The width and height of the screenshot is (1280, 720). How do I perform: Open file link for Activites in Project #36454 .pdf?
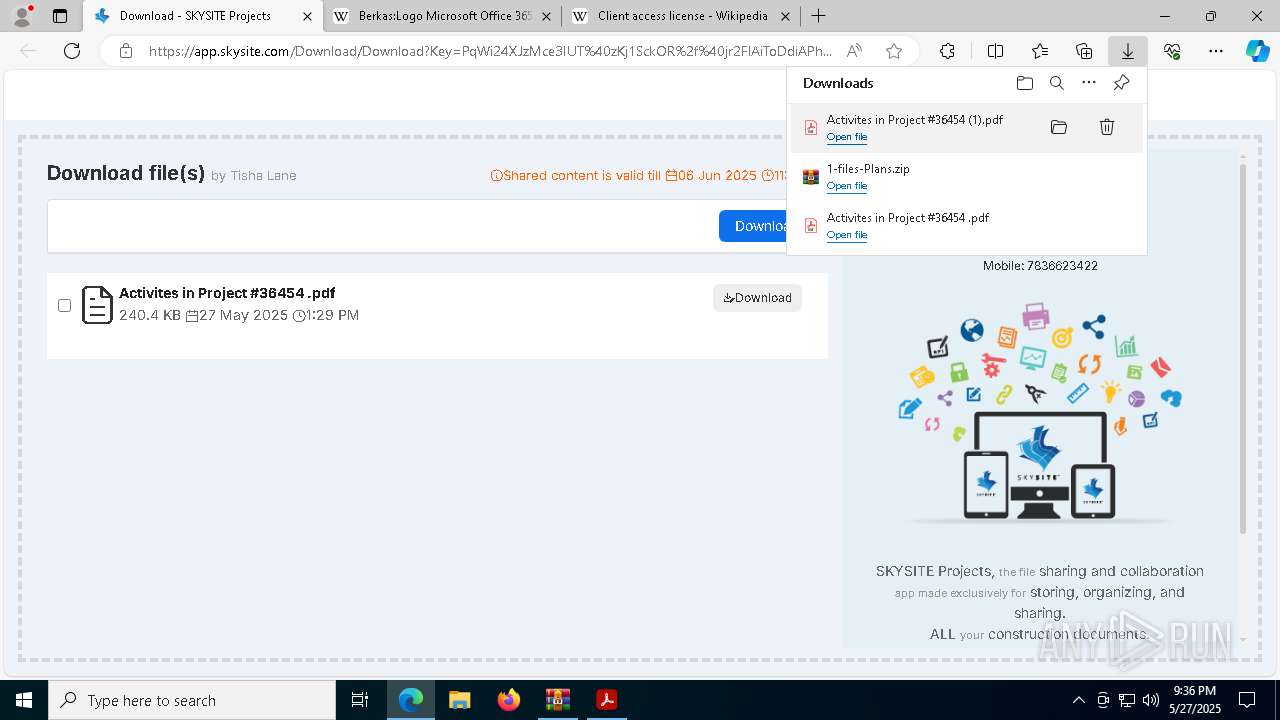coord(847,235)
